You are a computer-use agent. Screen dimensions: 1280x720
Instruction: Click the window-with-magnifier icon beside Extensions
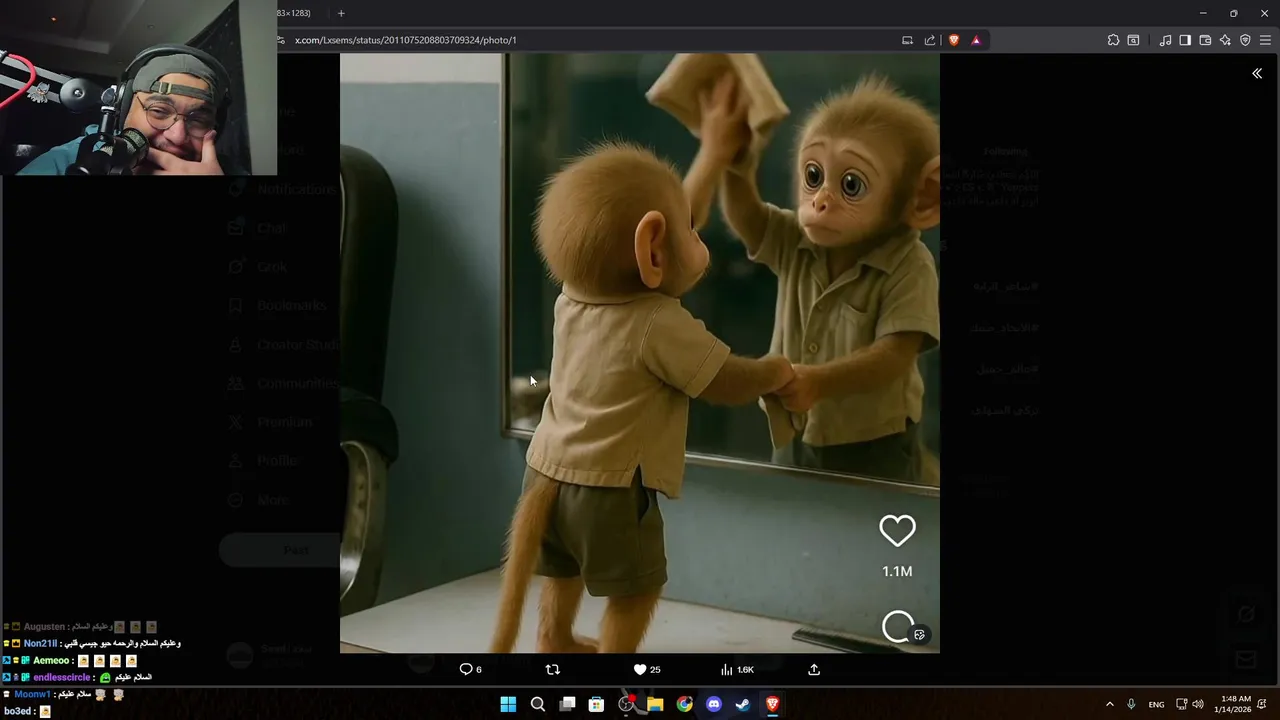(x=1133, y=40)
